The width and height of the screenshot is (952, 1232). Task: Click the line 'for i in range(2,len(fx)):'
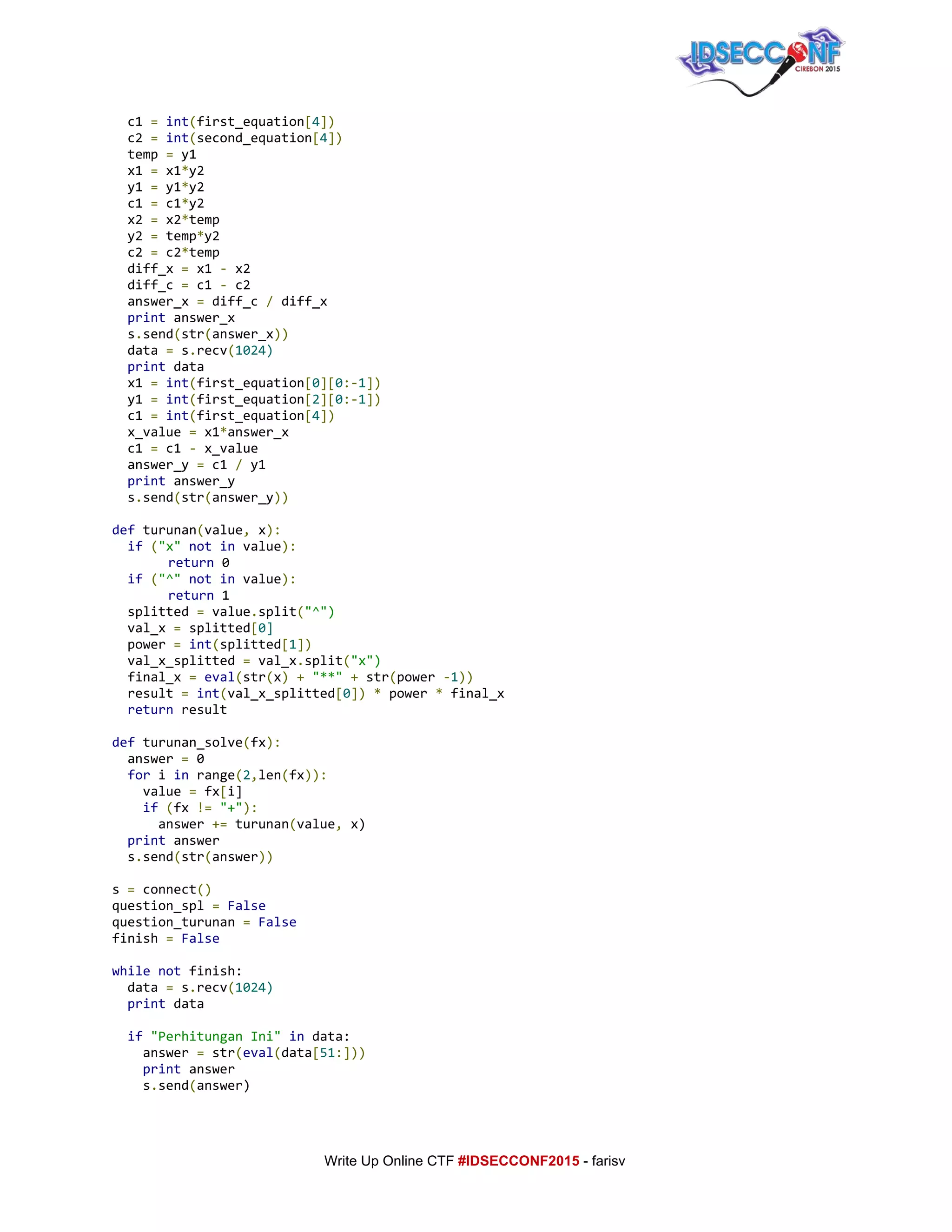[x=227, y=775]
